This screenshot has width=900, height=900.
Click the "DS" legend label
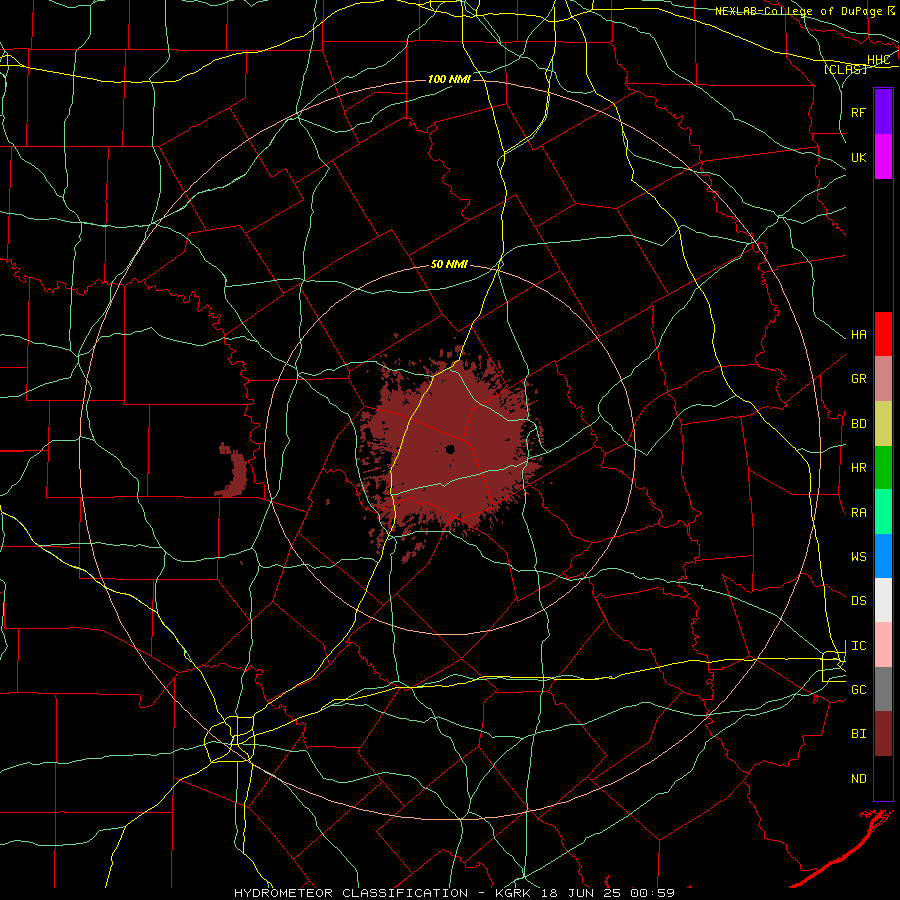coord(859,600)
